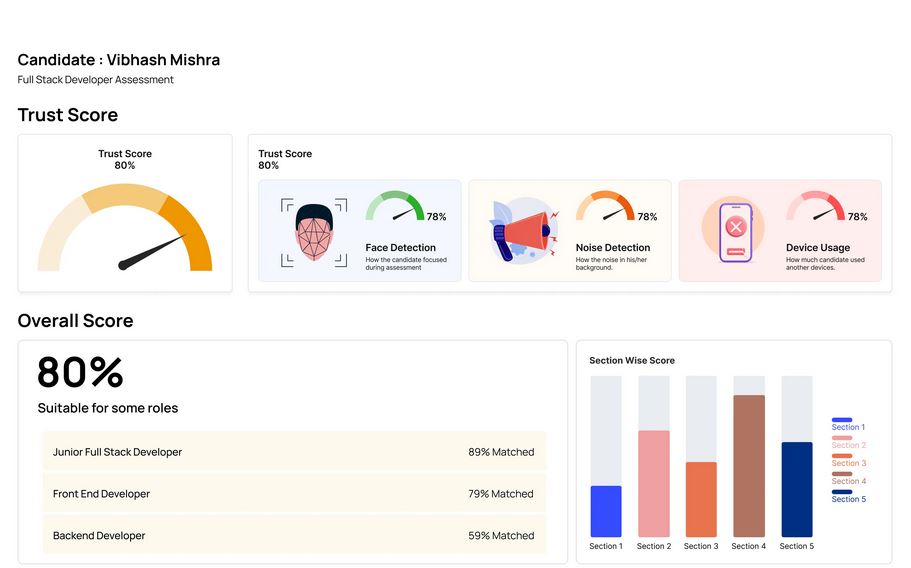The width and height of the screenshot is (911, 568).
Task: Click the Face Detection card title
Action: [x=400, y=248]
